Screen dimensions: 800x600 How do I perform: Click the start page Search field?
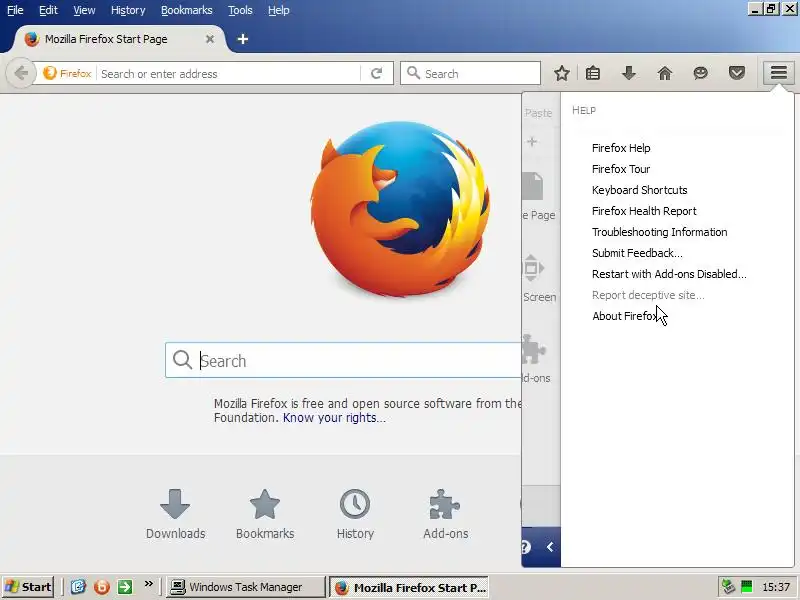point(343,360)
